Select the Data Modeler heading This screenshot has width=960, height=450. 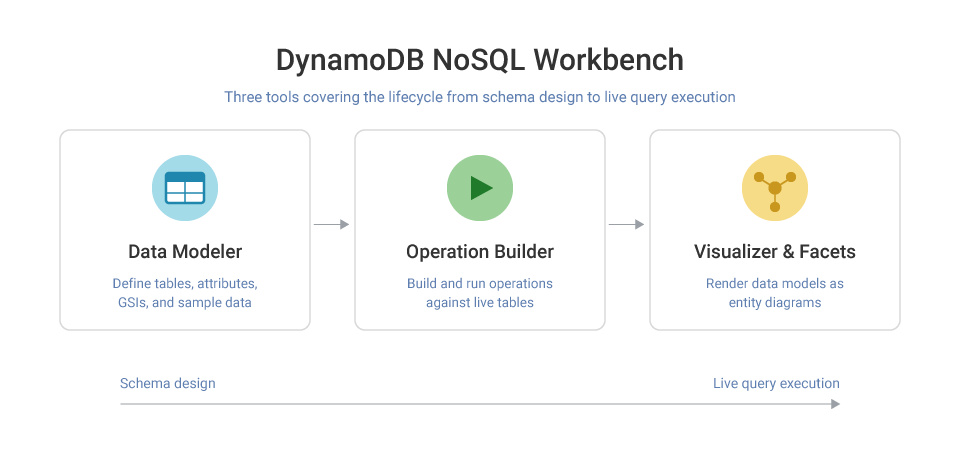click(185, 252)
